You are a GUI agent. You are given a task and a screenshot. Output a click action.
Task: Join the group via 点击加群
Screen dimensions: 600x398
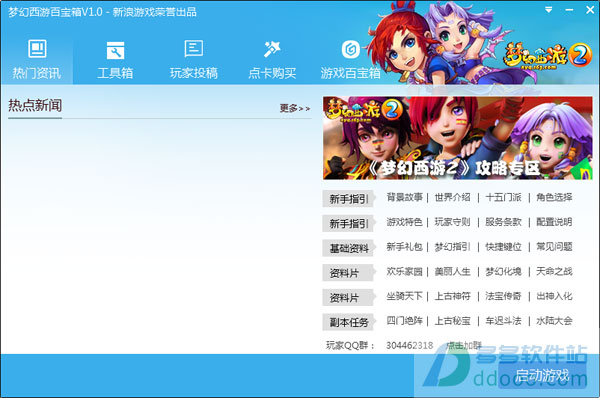[x=464, y=346]
